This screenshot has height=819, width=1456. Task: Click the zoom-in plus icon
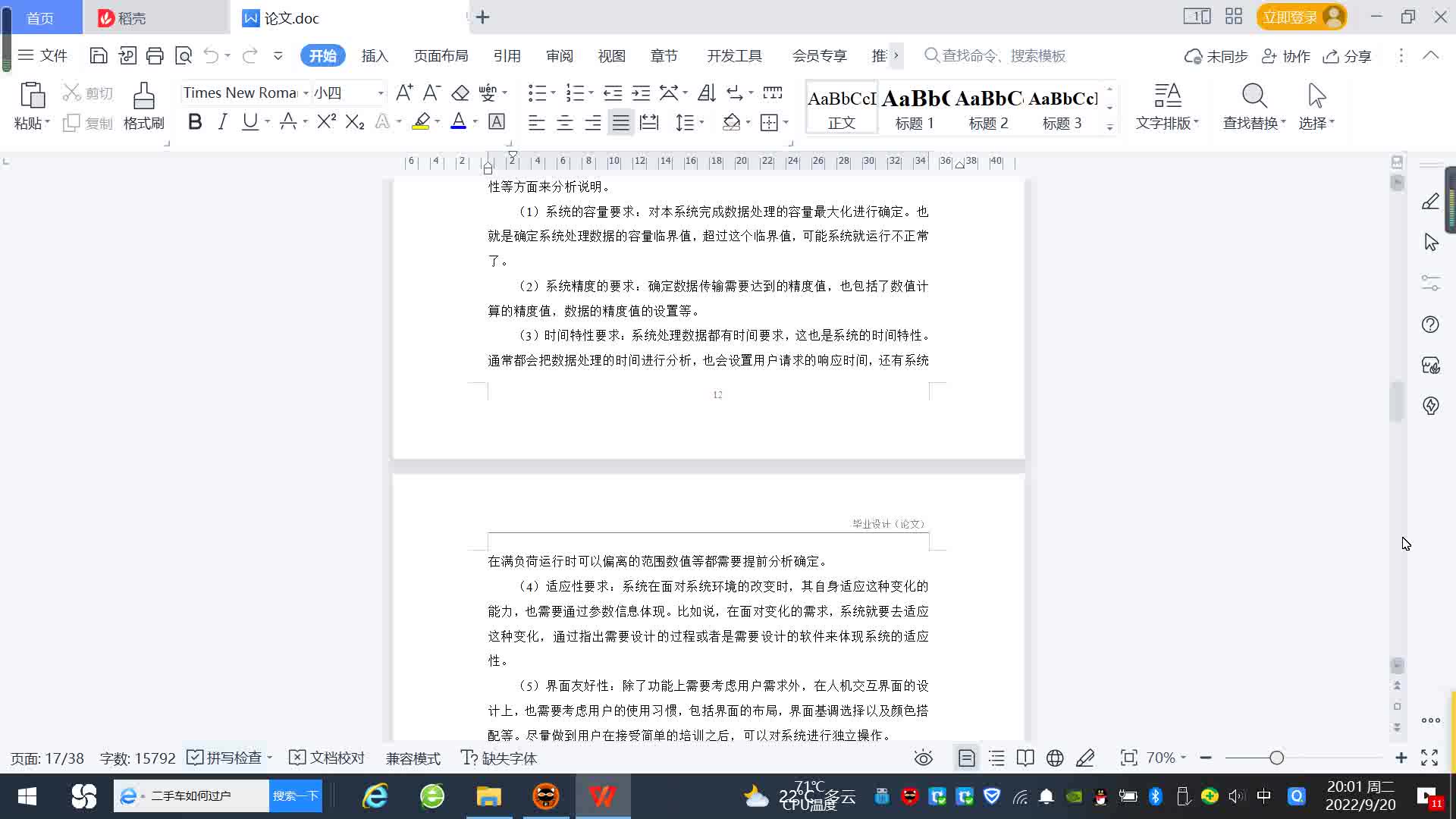tap(1401, 758)
